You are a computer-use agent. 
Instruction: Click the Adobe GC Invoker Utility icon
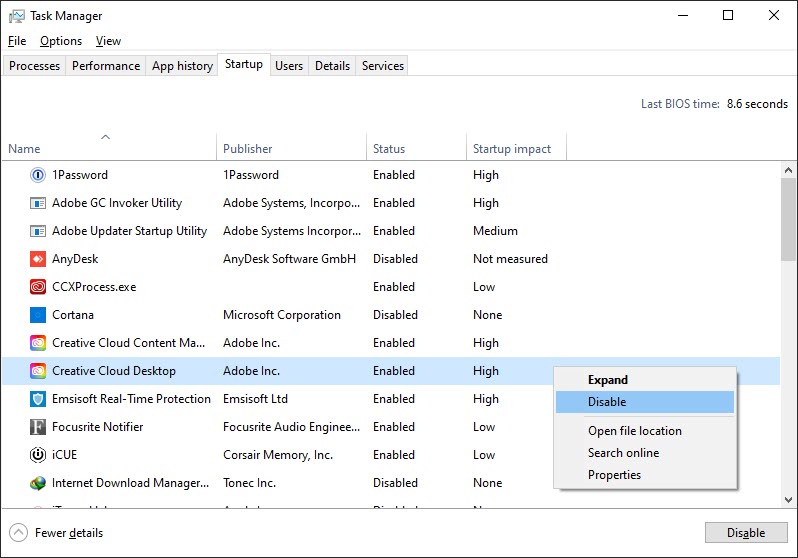[x=38, y=203]
